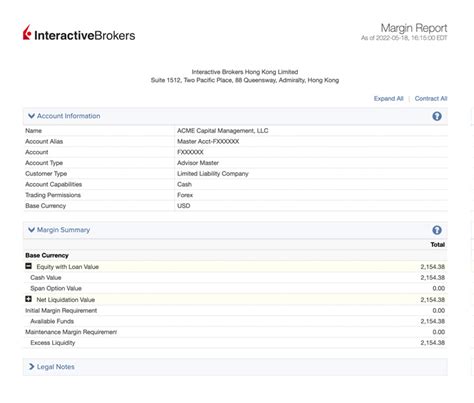
Task: Click the Cash Value row label
Action: [x=46, y=277]
